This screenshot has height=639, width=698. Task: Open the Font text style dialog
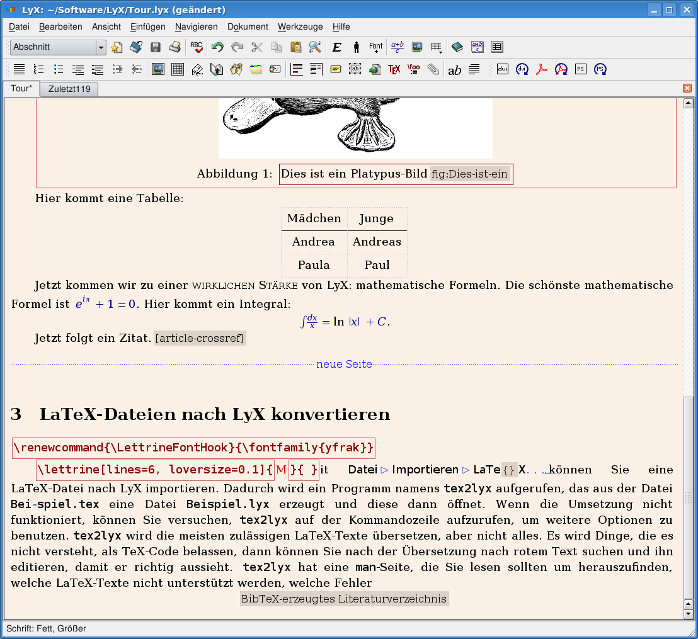[376, 47]
